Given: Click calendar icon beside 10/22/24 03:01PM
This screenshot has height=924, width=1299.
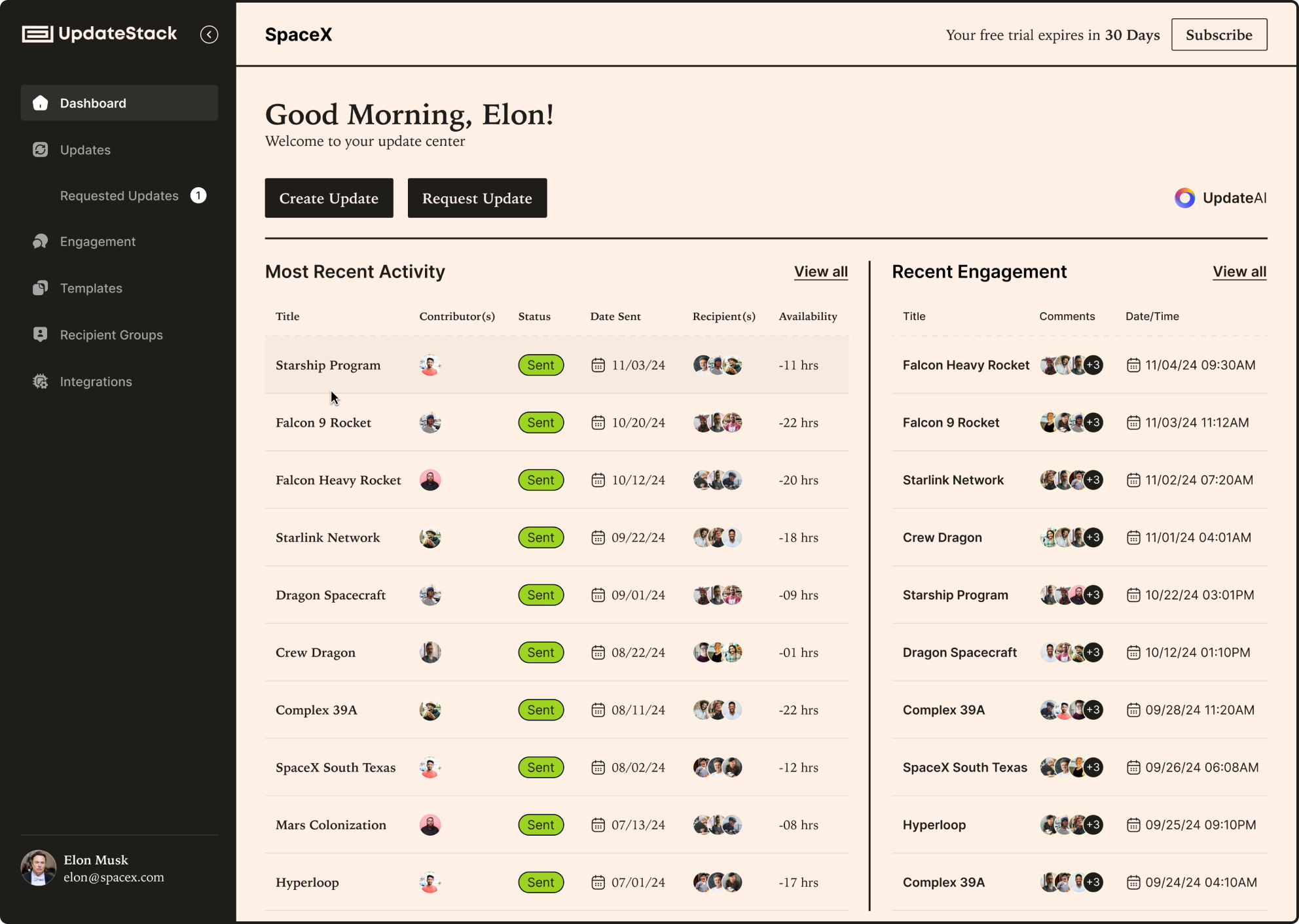Looking at the screenshot, I should point(1133,595).
